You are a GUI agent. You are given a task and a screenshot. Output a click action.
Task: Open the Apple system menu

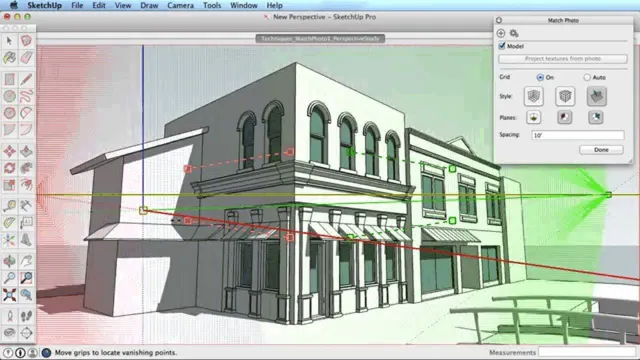pos(14,5)
